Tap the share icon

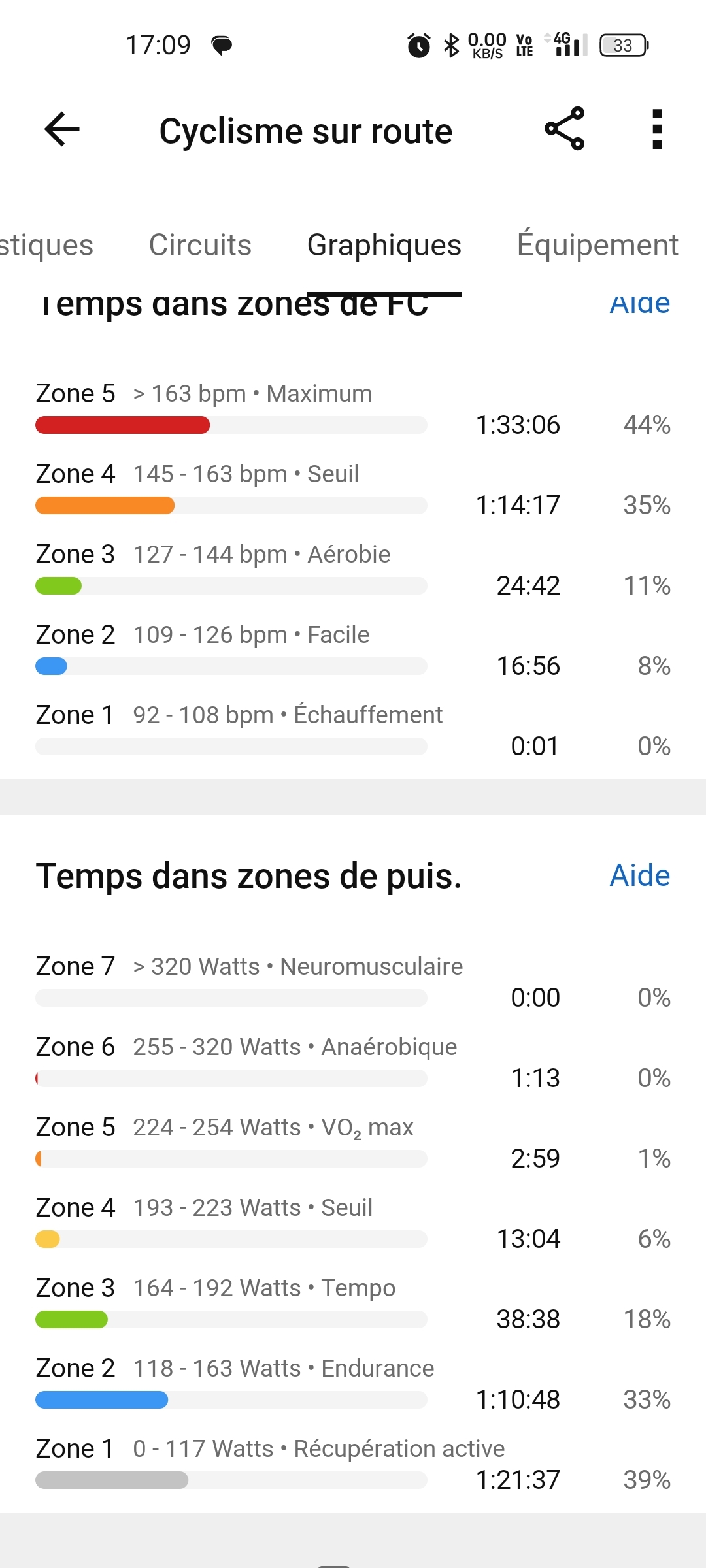point(564,129)
